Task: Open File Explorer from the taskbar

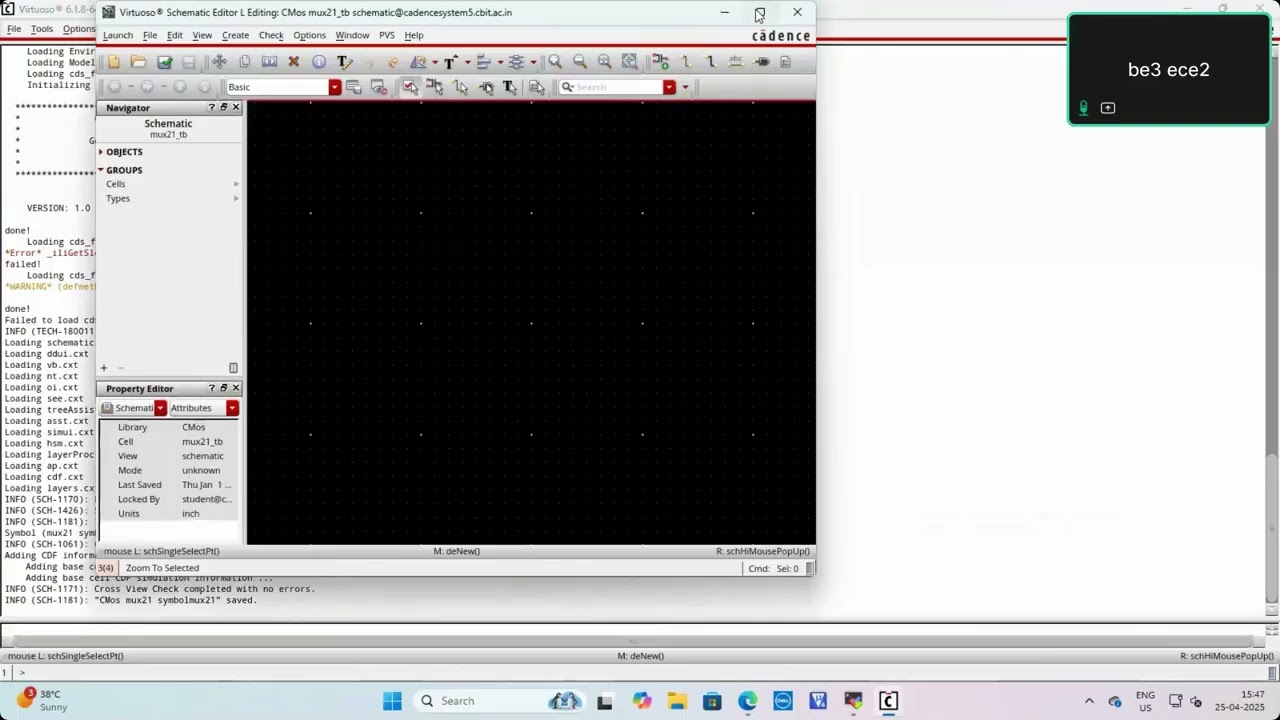Action: [676, 701]
